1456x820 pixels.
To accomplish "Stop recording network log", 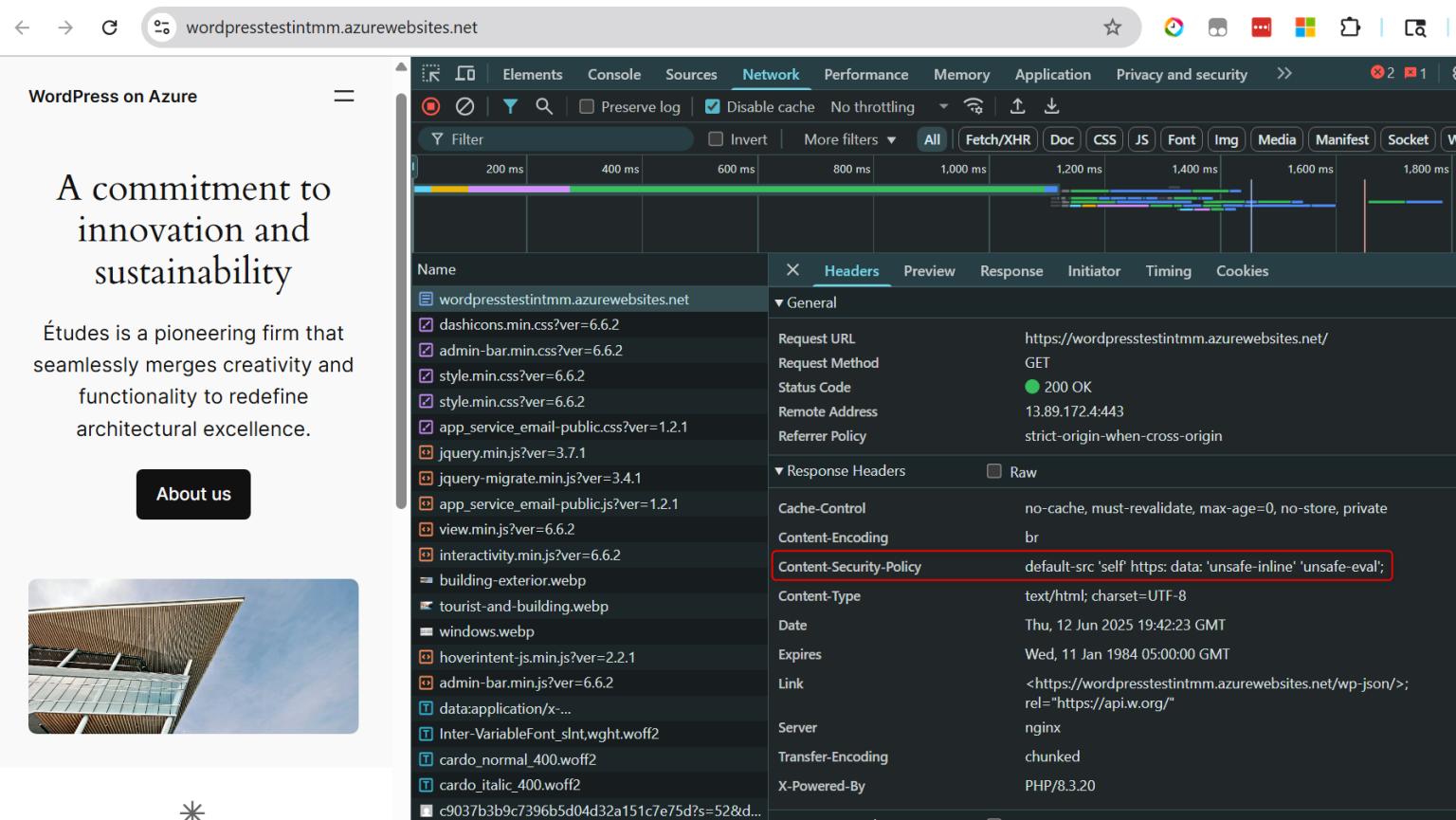I will [430, 106].
